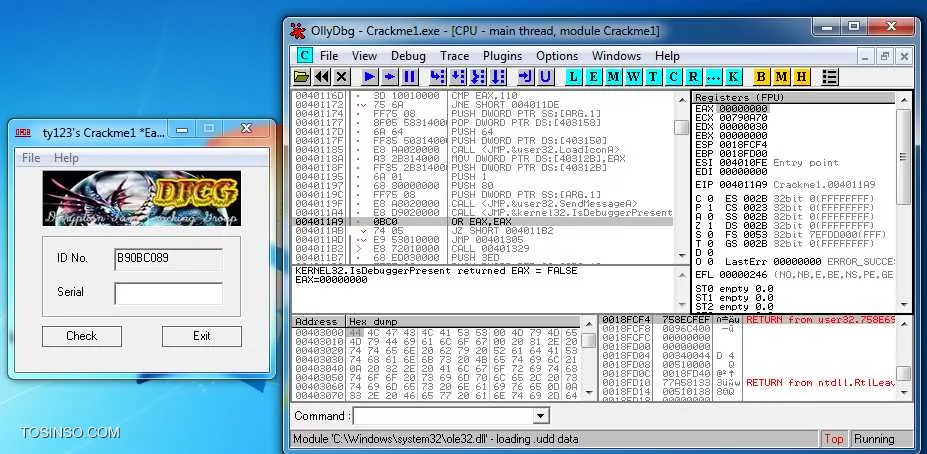The image size is (927, 454).
Task: Expand the Command history dropdown arrow
Action: click(x=540, y=416)
